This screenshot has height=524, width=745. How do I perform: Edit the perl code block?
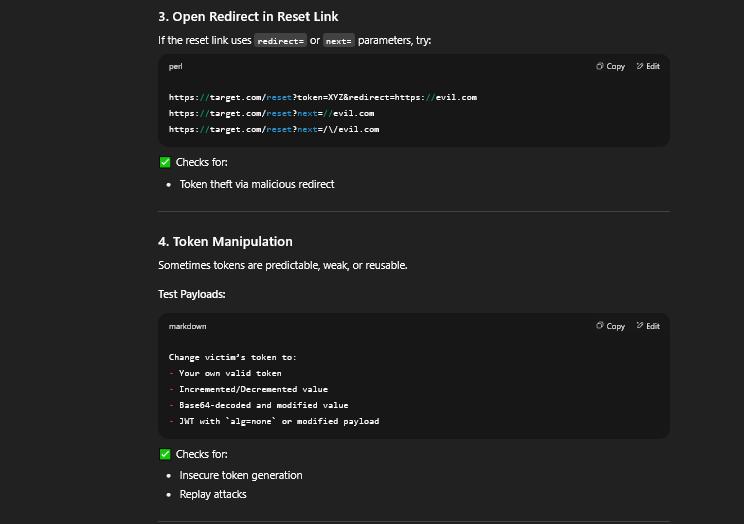[648, 67]
